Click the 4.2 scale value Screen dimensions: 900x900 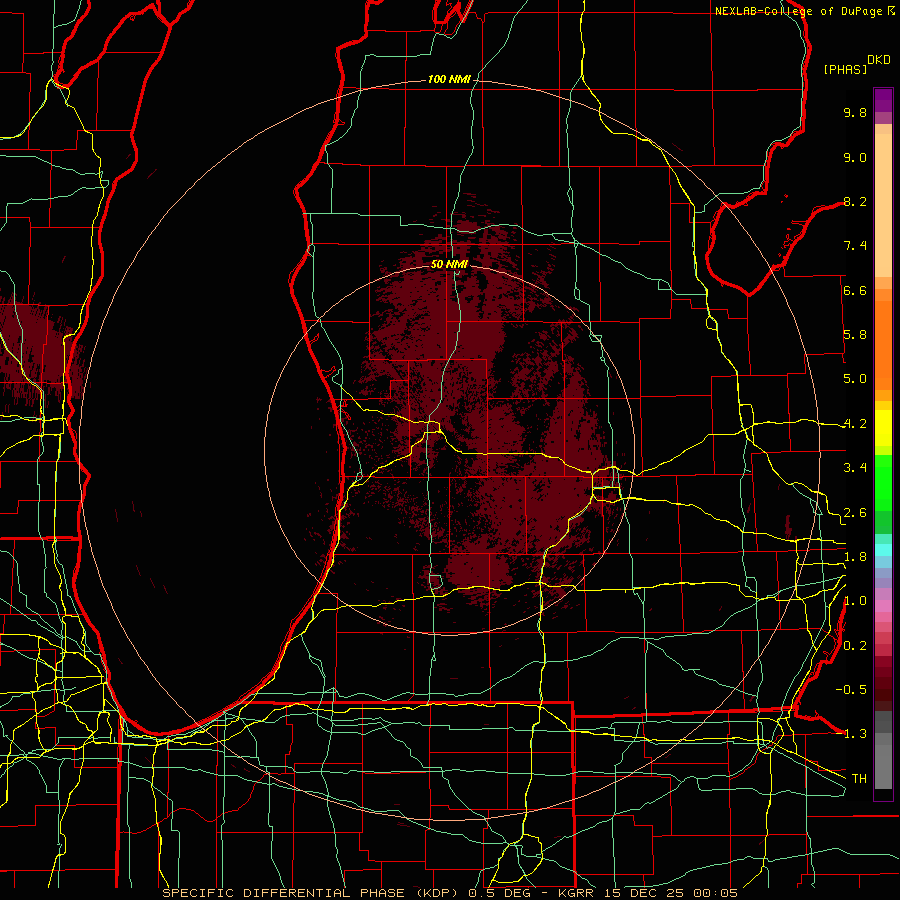855,424
